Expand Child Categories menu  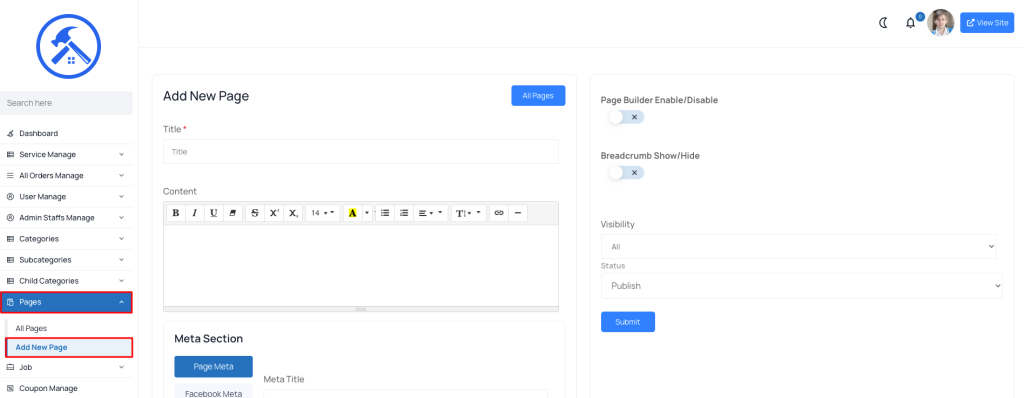coord(66,281)
